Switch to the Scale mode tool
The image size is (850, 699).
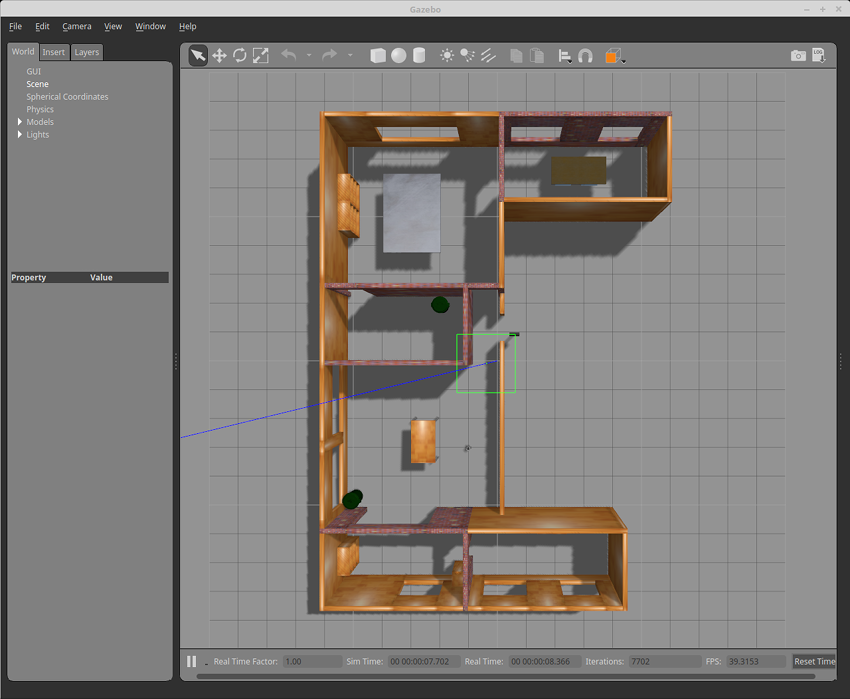pyautogui.click(x=260, y=55)
